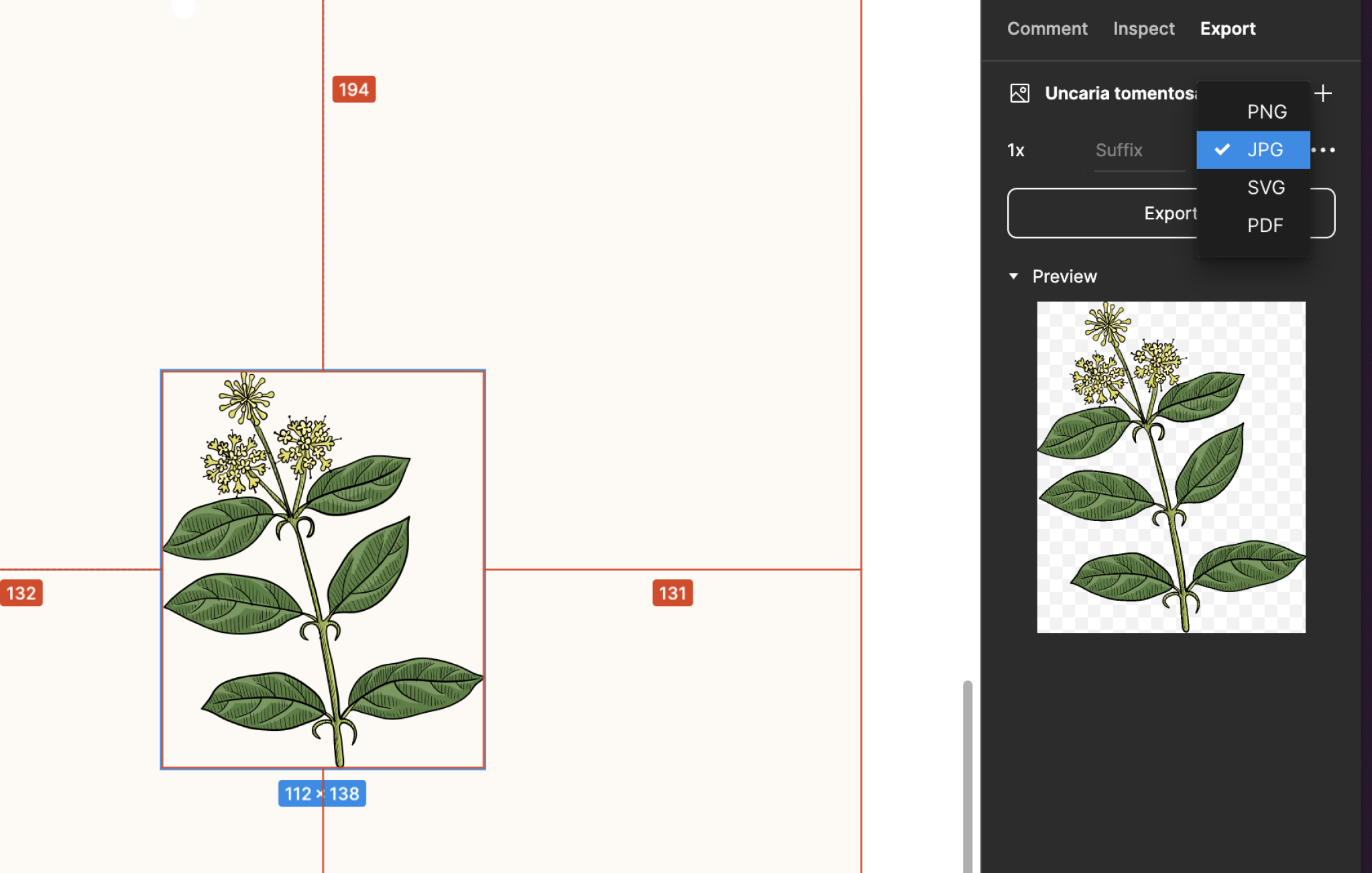Open the 1x scale dropdown
Screen dimensions: 1372x873
coord(1015,150)
